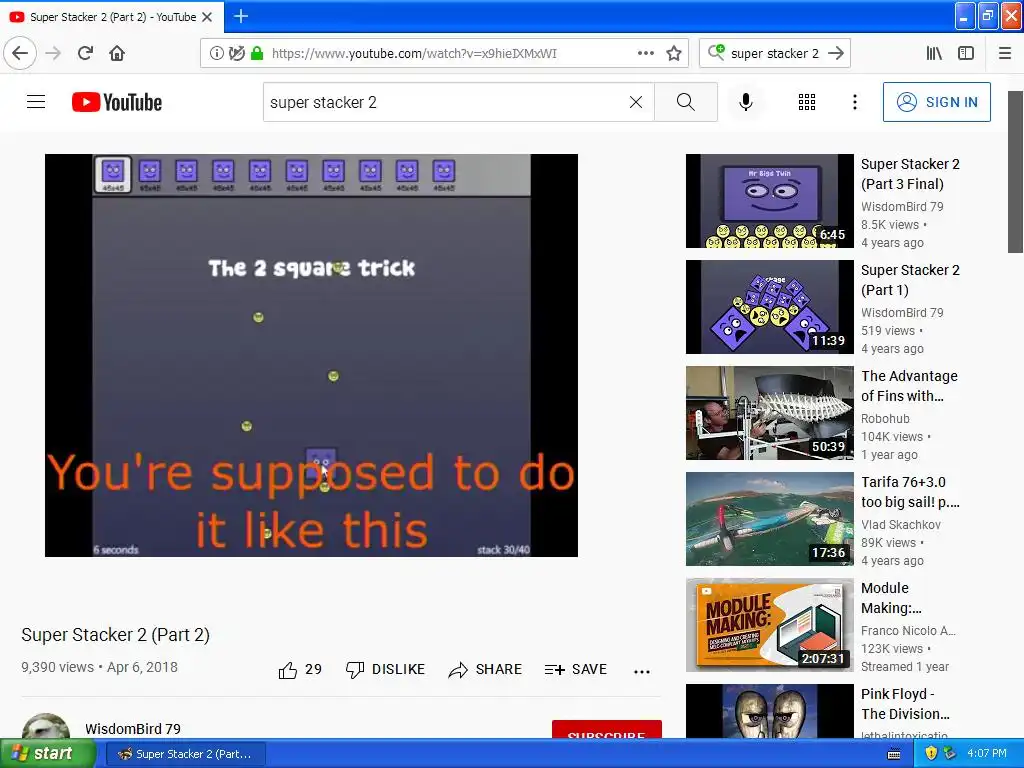Click the video player area
Image resolution: width=1024 pixels, height=768 pixels.
click(x=311, y=355)
